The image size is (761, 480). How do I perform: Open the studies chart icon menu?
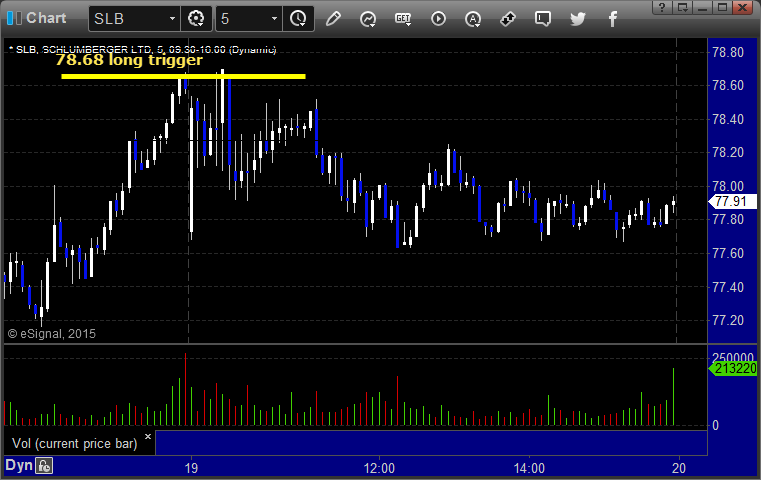click(x=368, y=19)
